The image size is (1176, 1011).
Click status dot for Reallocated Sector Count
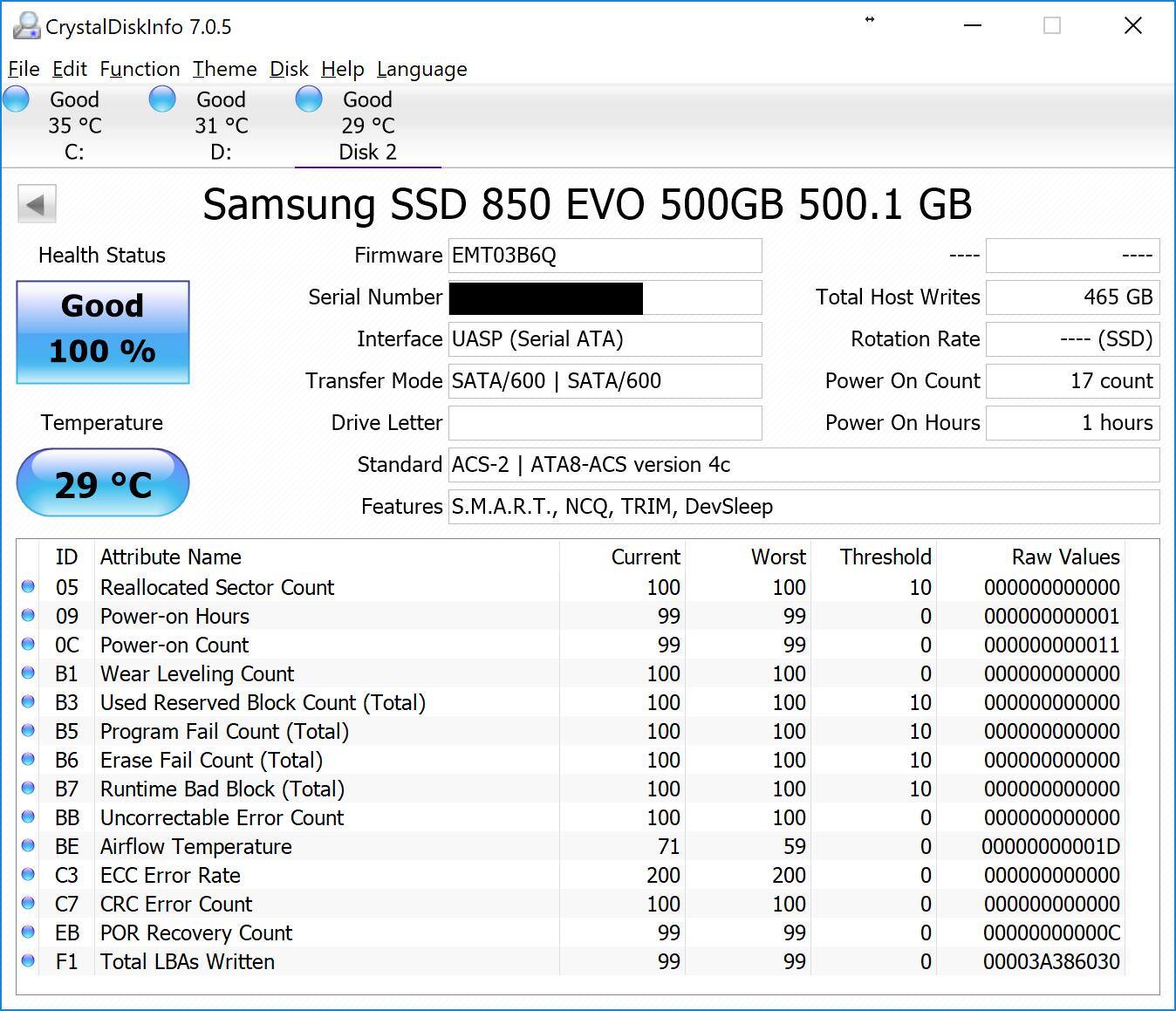point(28,587)
